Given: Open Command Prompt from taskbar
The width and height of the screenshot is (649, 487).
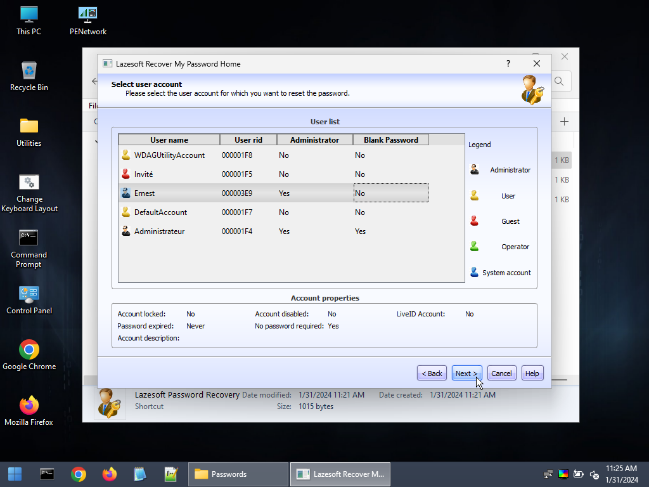Looking at the screenshot, I should coord(47,474).
